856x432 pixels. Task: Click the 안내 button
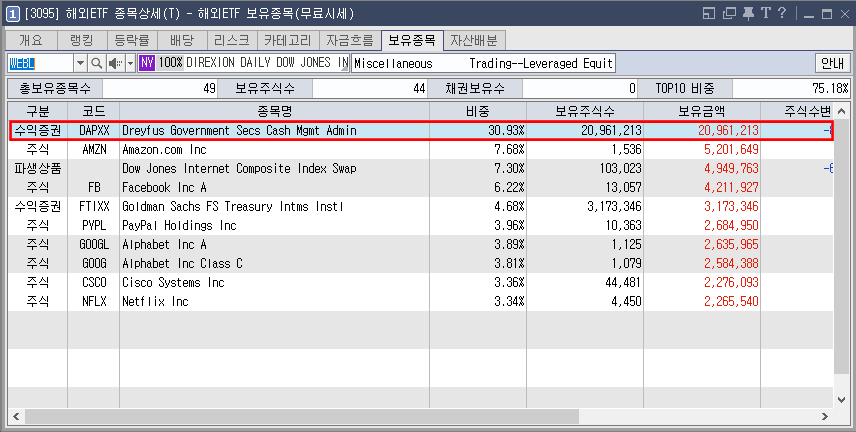pos(833,63)
